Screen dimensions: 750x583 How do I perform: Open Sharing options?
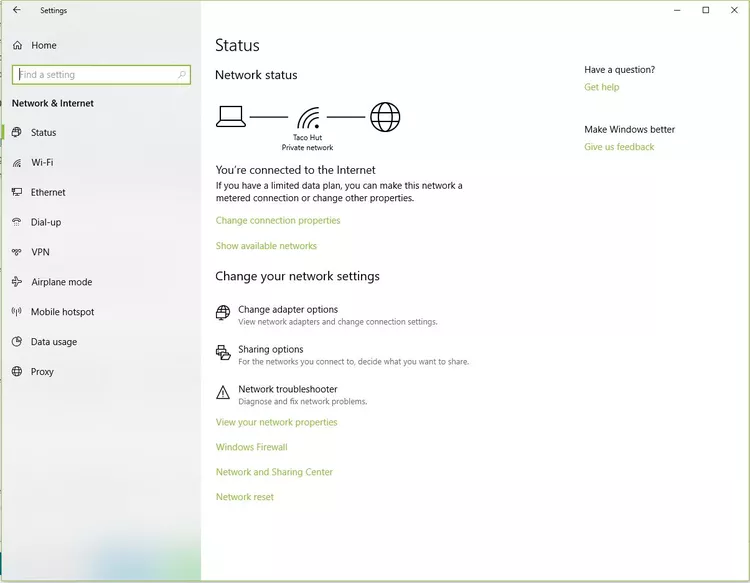click(271, 350)
